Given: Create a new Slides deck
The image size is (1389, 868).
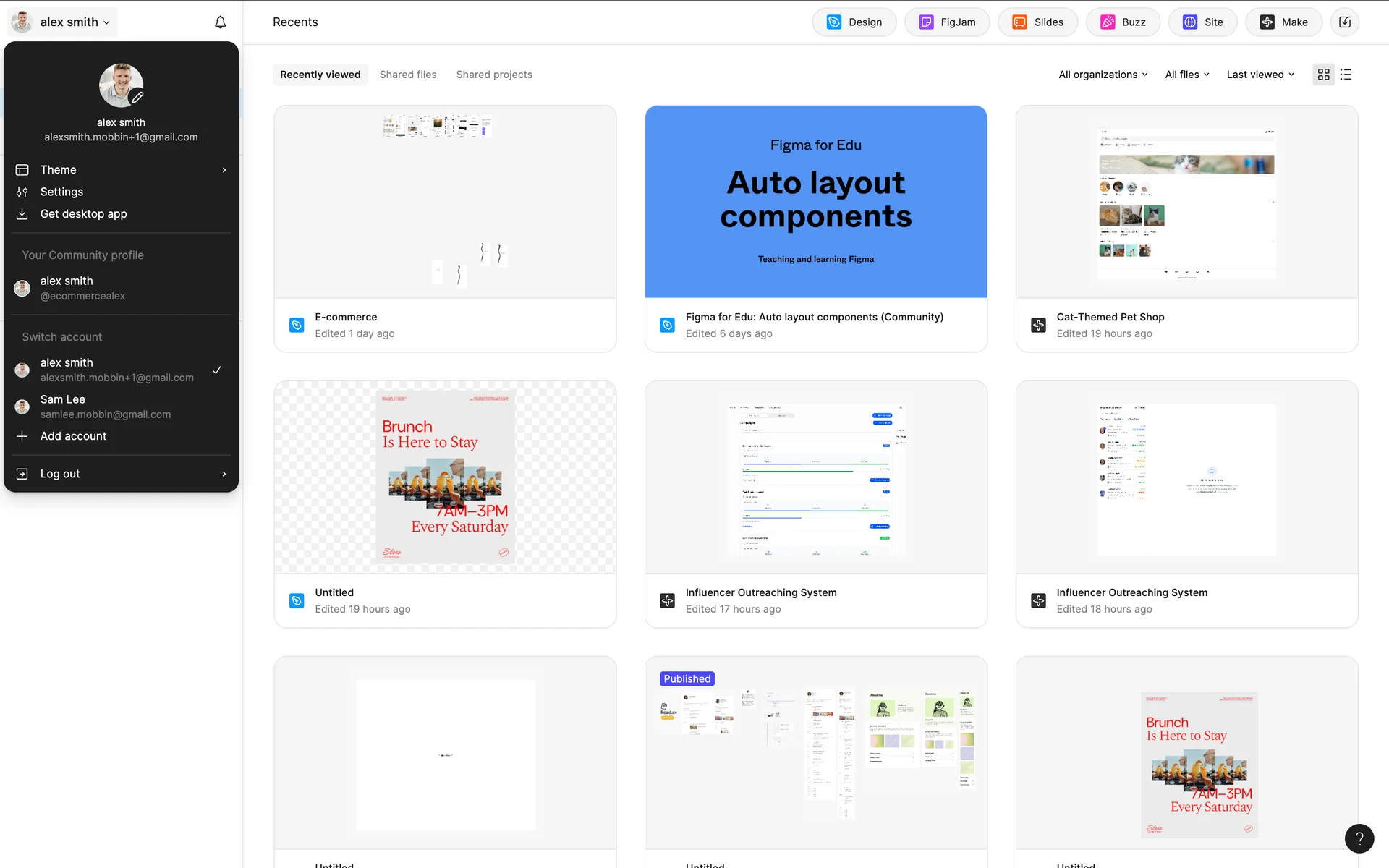Looking at the screenshot, I should 1037,22.
